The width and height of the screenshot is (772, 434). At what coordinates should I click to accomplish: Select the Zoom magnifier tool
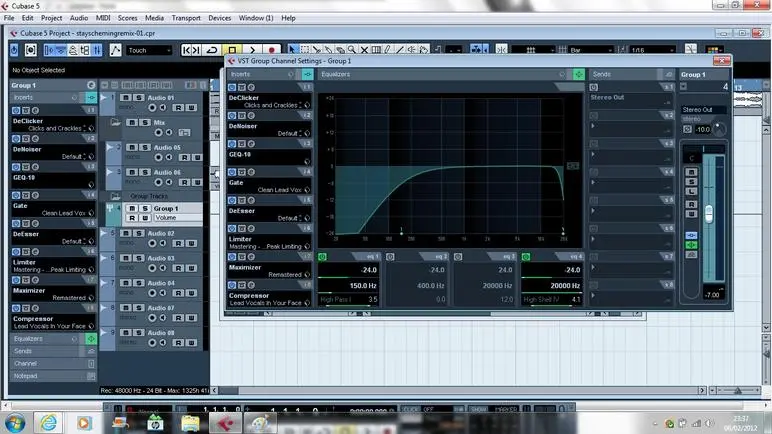pos(352,50)
